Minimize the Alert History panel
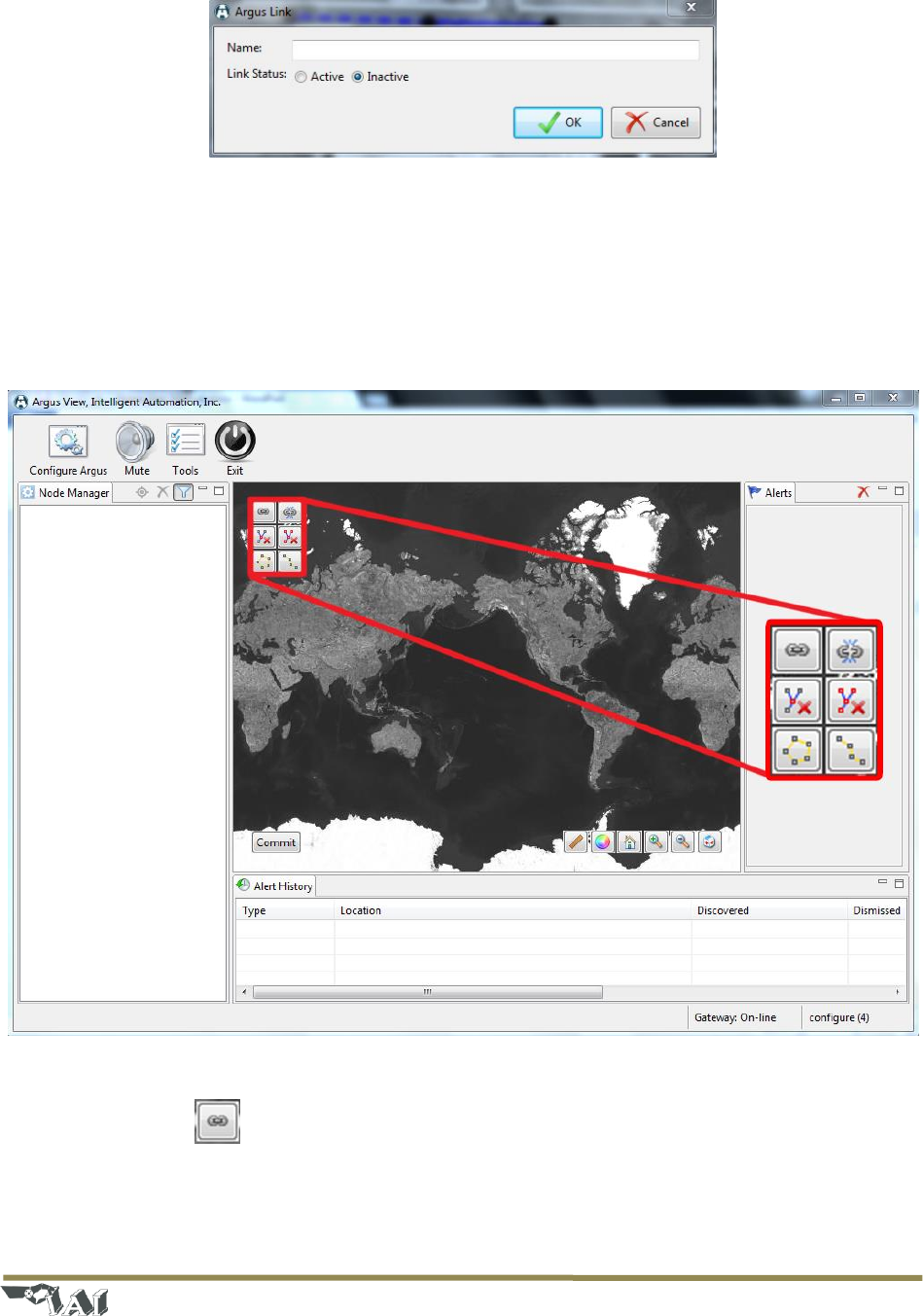The height and width of the screenshot is (1316, 923). pyautogui.click(x=882, y=882)
